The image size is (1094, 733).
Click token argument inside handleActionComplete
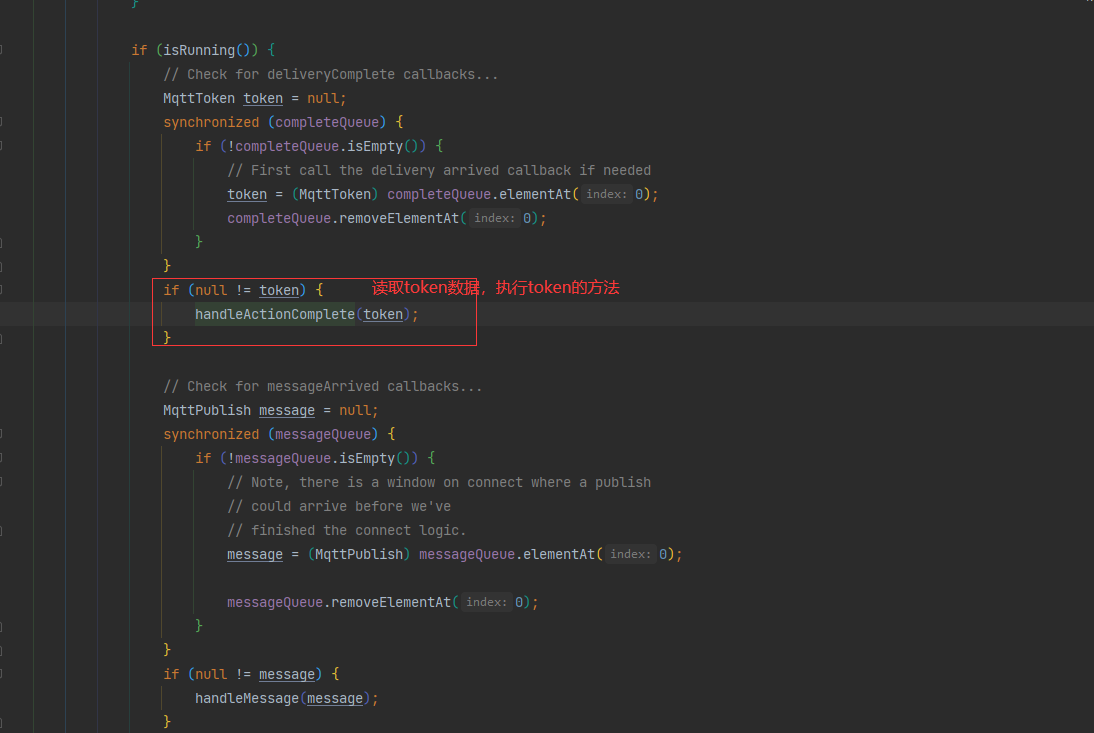[x=383, y=315]
